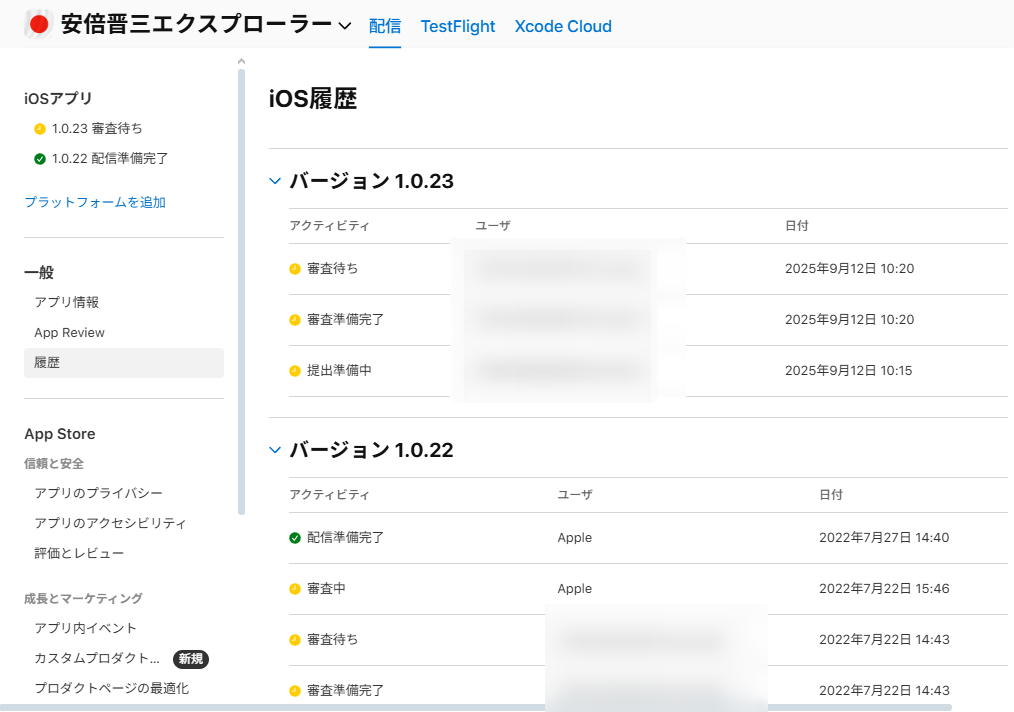Click green check icon in 配信準備完了 row
The image size is (1014, 712).
tap(295, 537)
